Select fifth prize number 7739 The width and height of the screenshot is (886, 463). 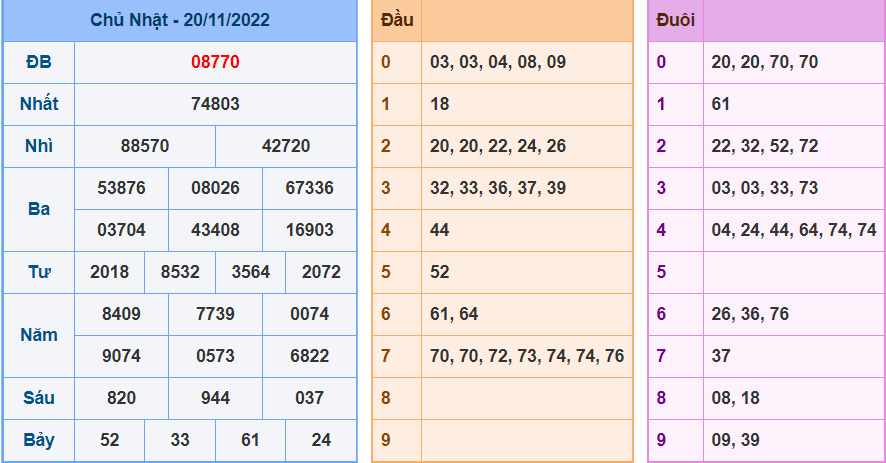tap(215, 314)
